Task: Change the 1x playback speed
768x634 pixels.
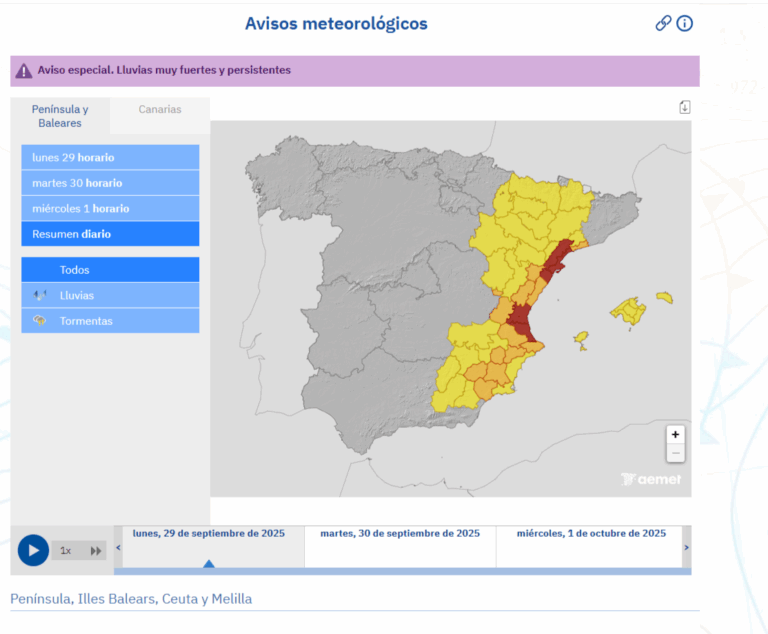Action: 66,551
